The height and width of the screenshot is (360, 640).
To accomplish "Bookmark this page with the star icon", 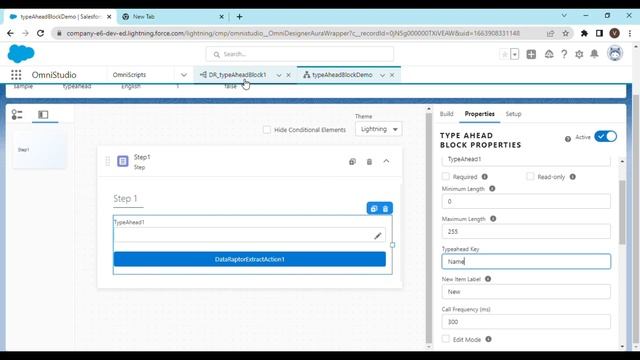I will coord(565,33).
